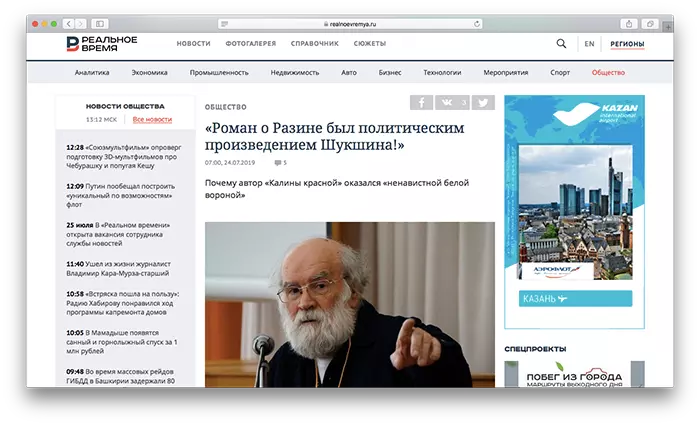Expand the Регионы regions menu

[x=627, y=44]
